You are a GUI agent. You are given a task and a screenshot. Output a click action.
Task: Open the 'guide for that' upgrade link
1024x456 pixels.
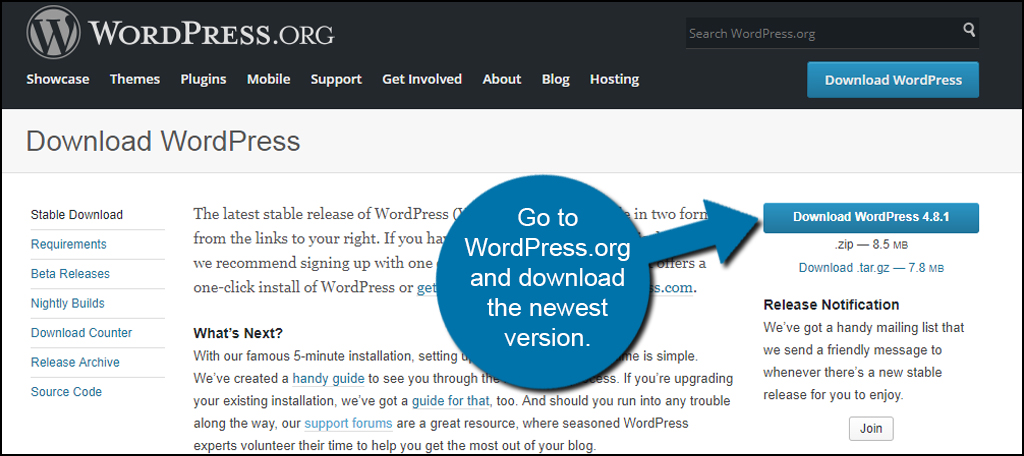coord(451,400)
